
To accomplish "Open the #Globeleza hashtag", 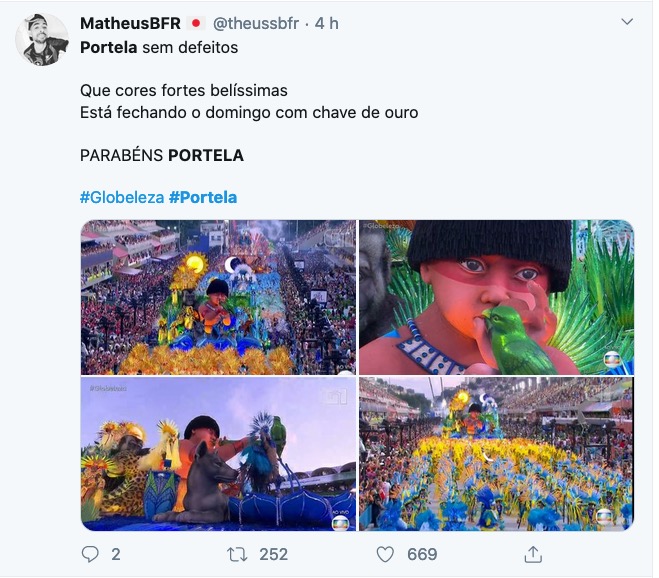I will click(x=122, y=197).
